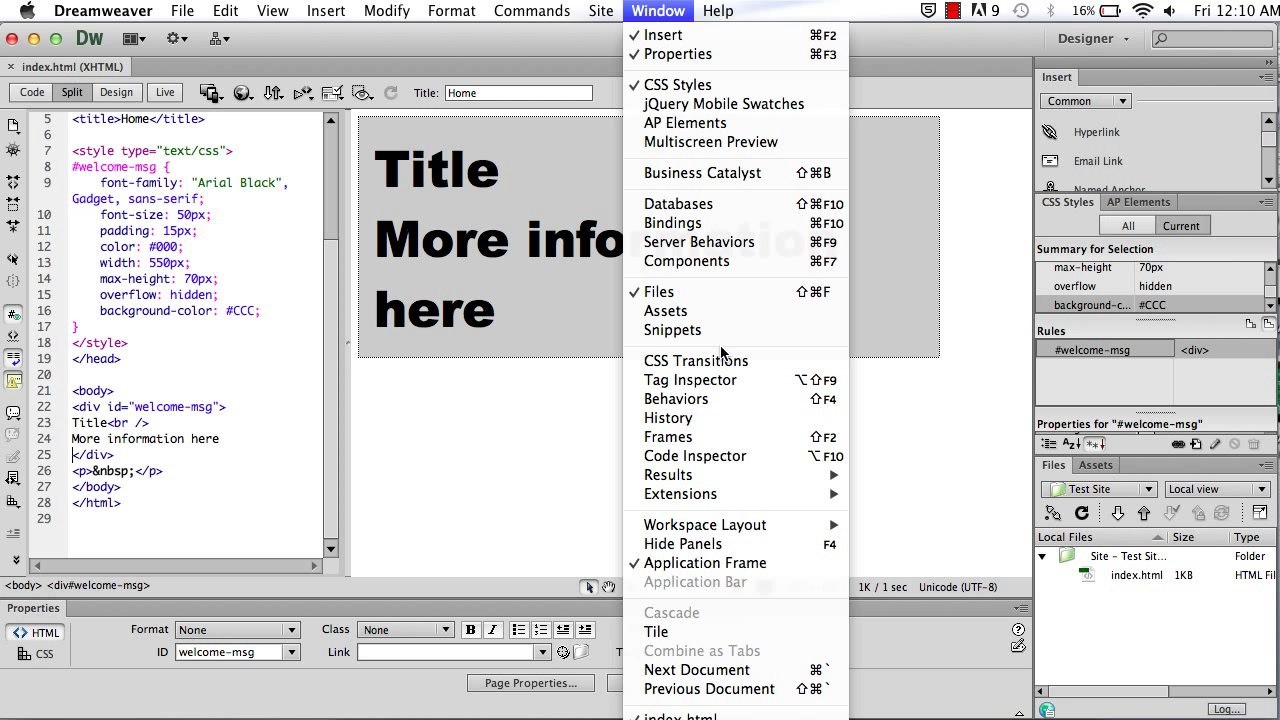The height and width of the screenshot is (720, 1280).
Task: Toggle Files panel in Window menu
Action: click(734, 292)
